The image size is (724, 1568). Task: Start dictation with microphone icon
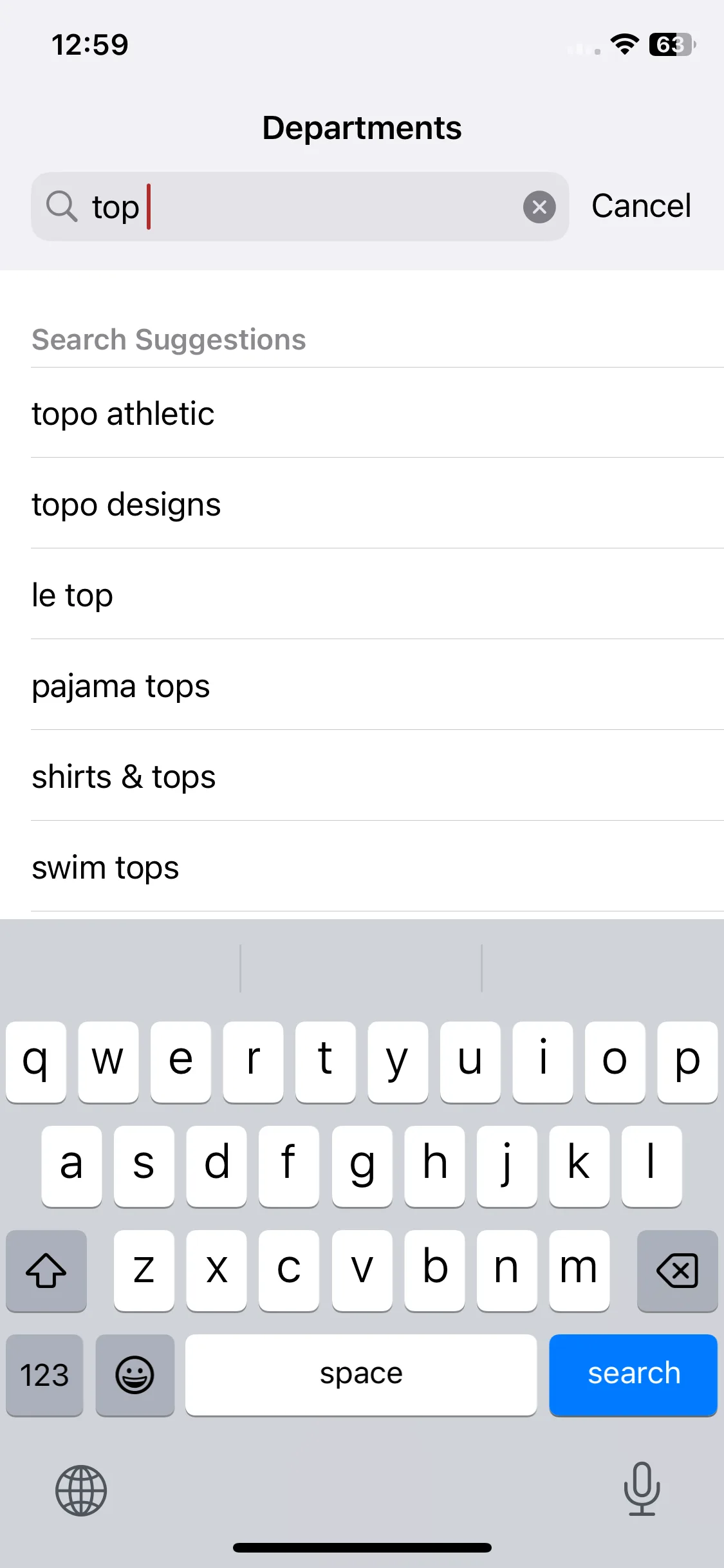(642, 1489)
